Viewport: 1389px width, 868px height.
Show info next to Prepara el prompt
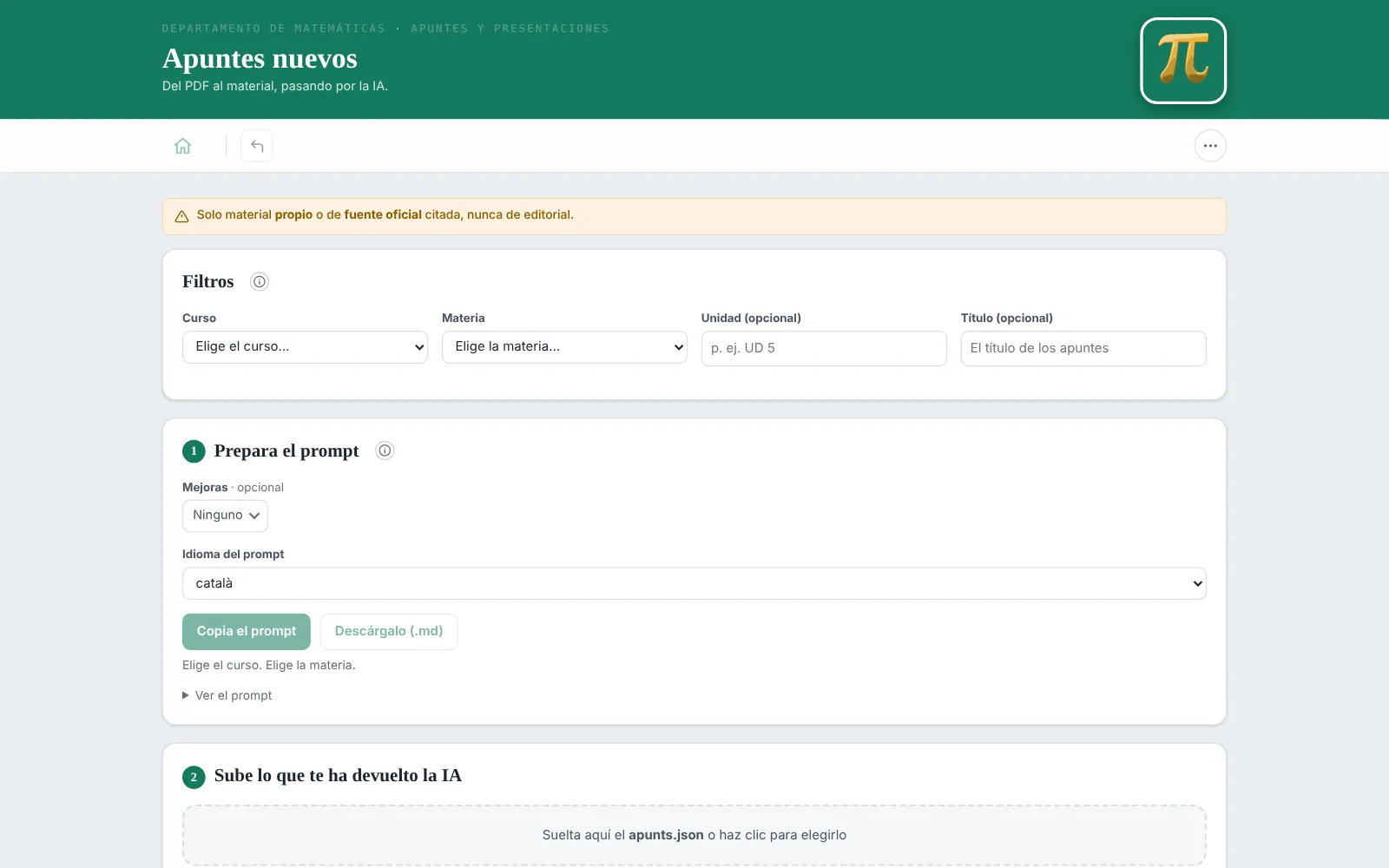click(x=385, y=450)
